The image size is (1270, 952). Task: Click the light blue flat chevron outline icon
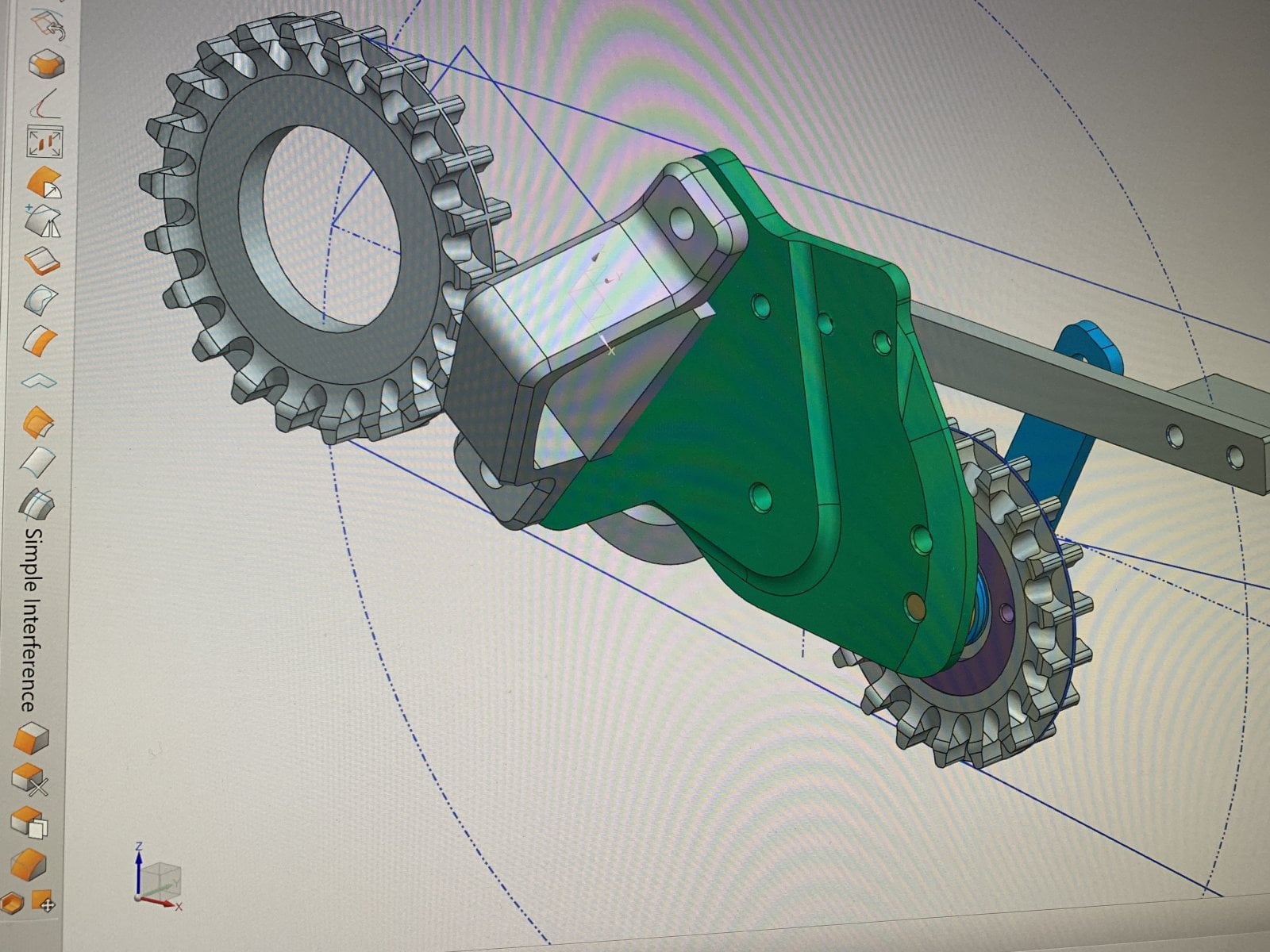pyautogui.click(x=40, y=380)
